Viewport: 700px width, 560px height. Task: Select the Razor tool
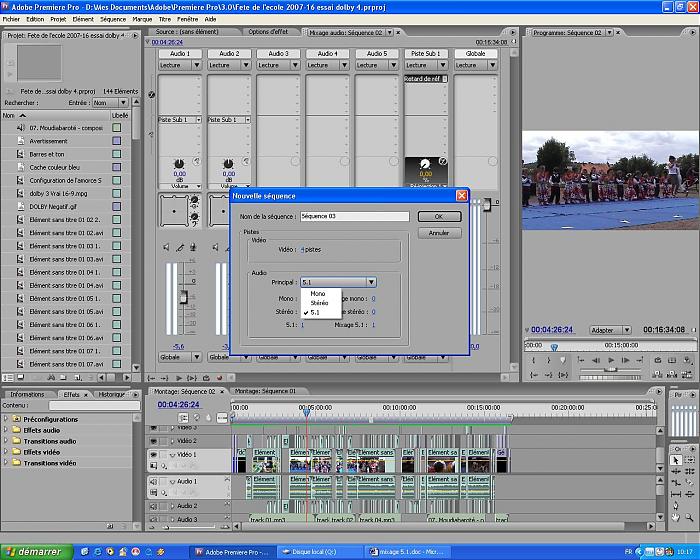689,483
